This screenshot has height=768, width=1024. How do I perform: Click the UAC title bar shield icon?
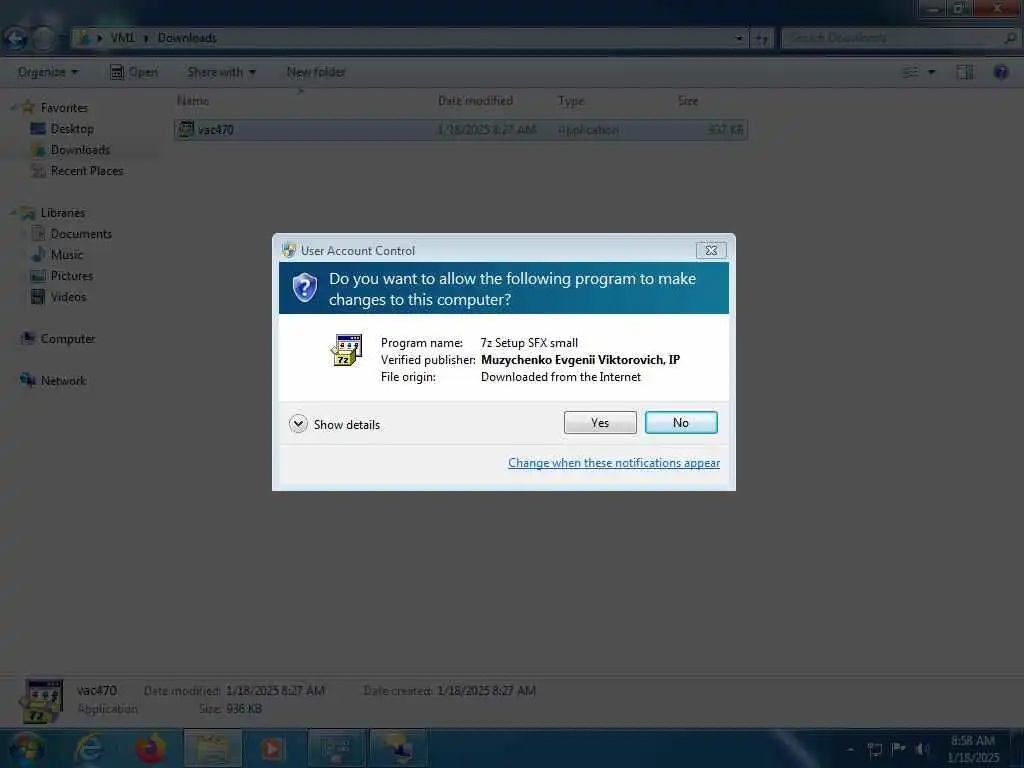pyautogui.click(x=289, y=250)
